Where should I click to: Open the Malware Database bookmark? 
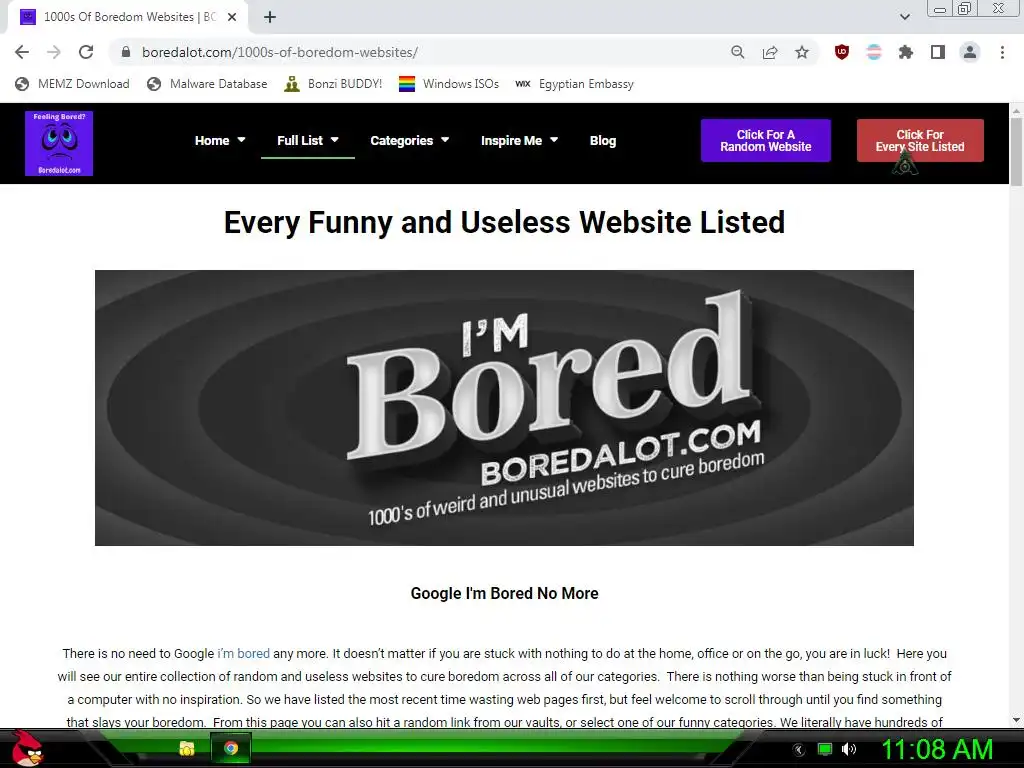coord(207,84)
